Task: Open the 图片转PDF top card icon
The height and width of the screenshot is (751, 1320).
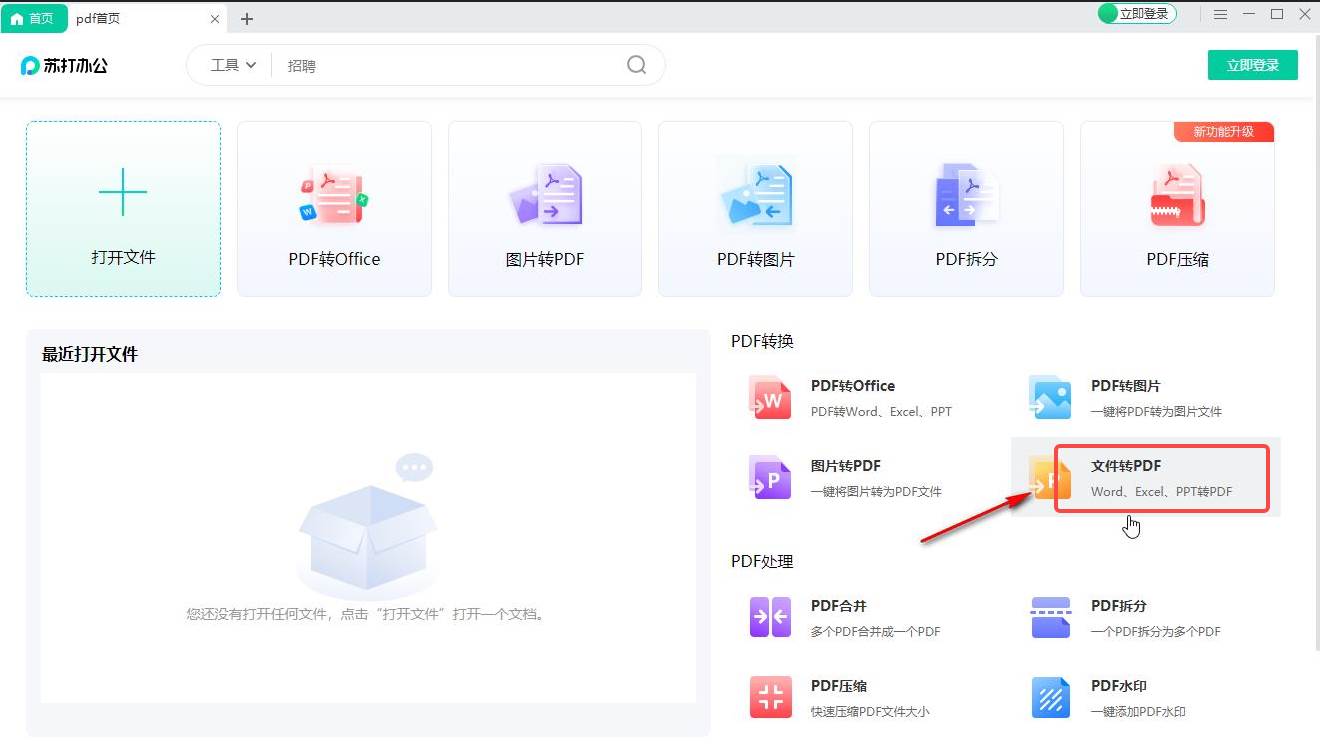Action: (545, 194)
